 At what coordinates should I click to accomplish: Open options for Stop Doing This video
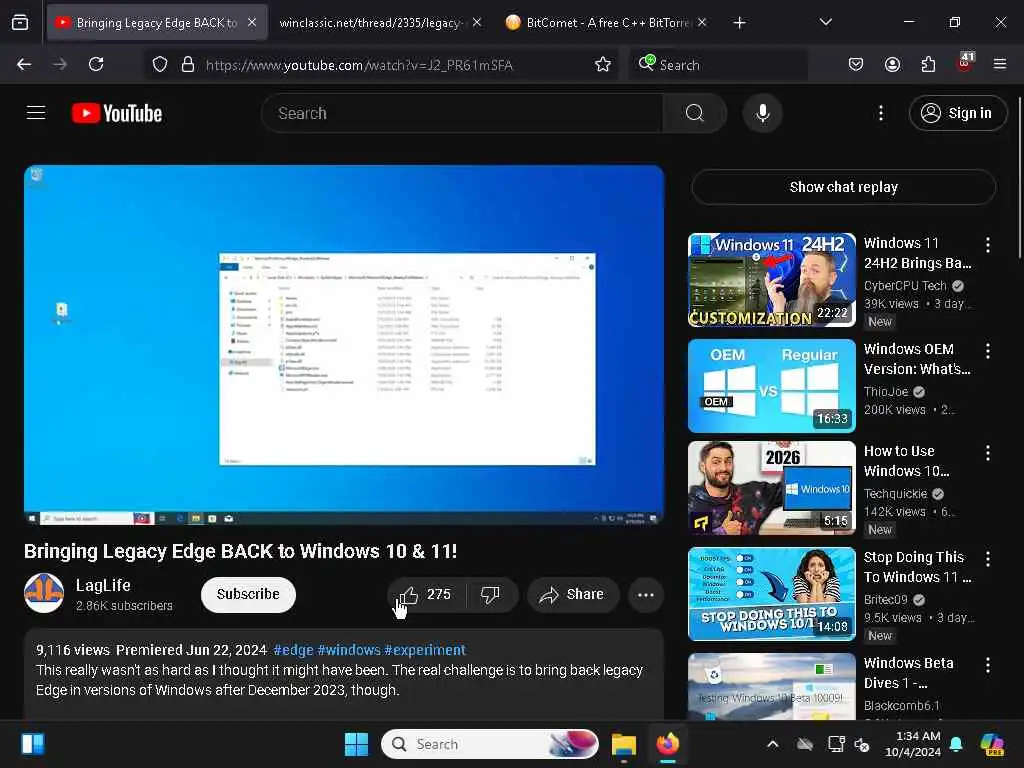pyautogui.click(x=987, y=559)
